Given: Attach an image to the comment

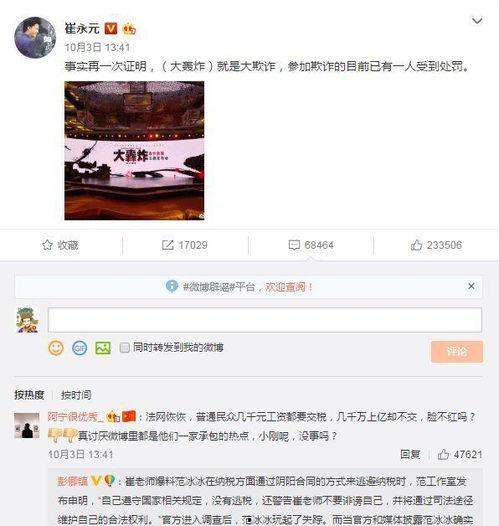Looking at the screenshot, I should [x=103, y=348].
